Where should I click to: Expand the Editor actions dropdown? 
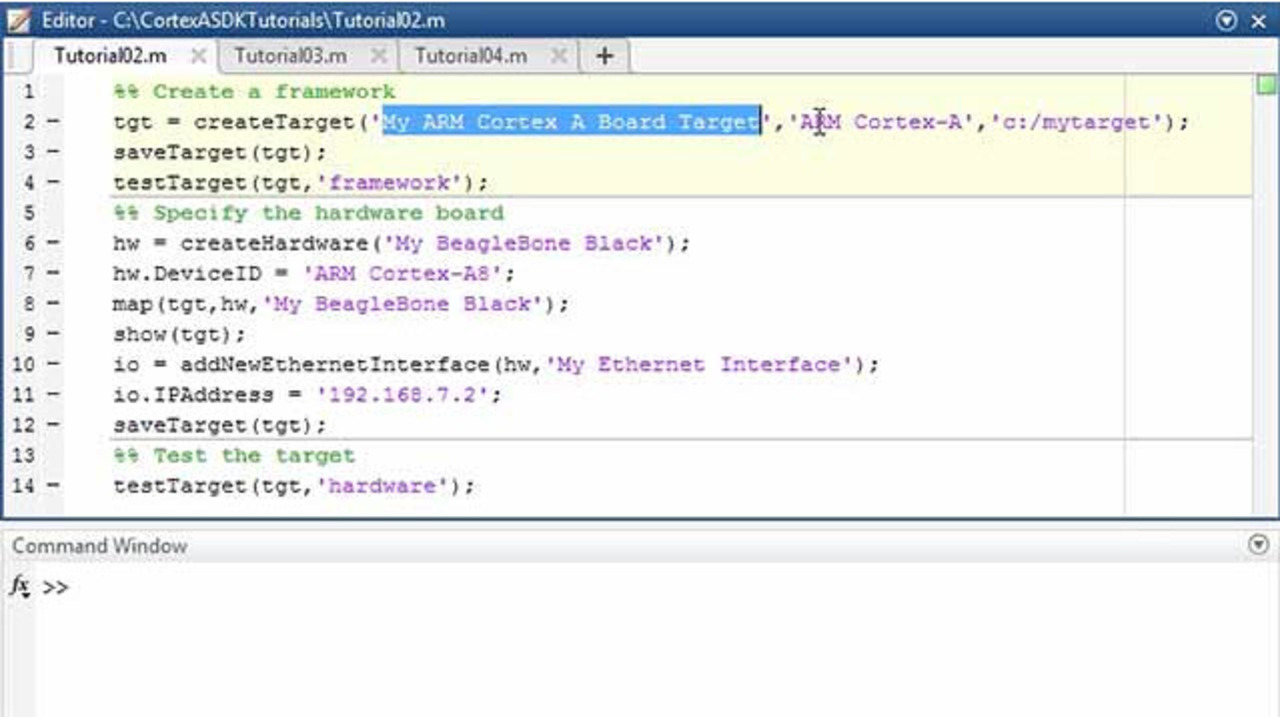pos(1227,20)
